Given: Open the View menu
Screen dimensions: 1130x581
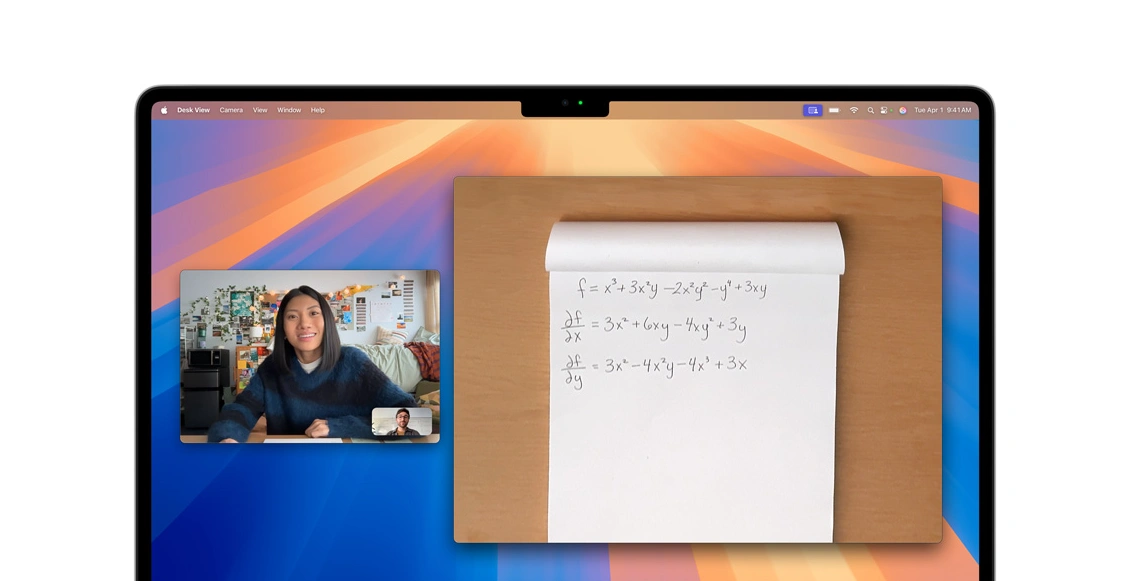Looking at the screenshot, I should (x=260, y=110).
